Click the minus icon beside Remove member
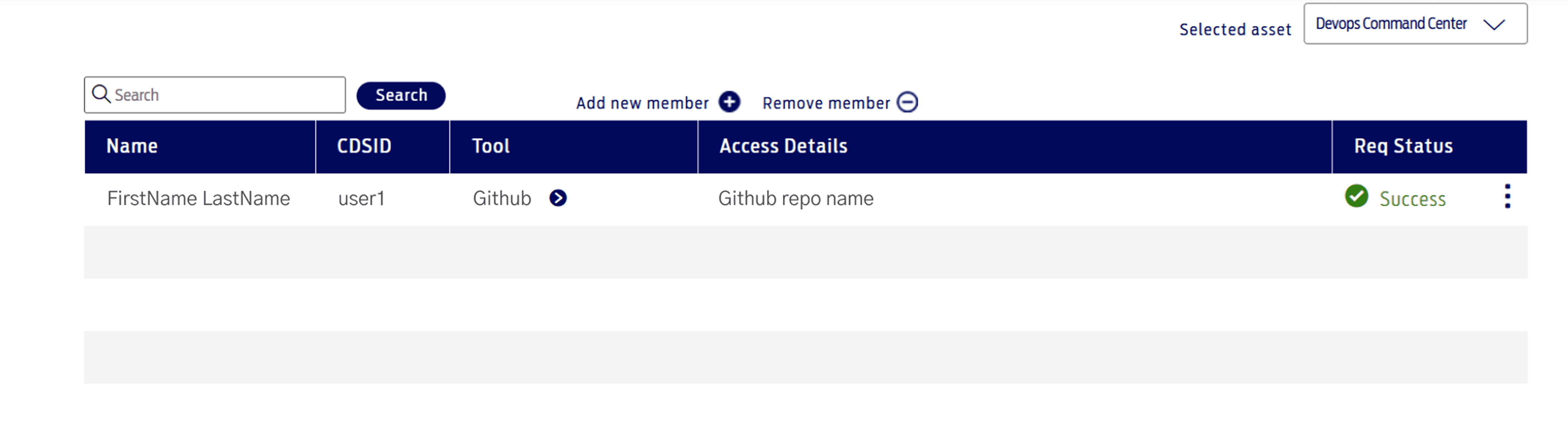Viewport: 1568px width, 424px height. pyautogui.click(x=907, y=102)
